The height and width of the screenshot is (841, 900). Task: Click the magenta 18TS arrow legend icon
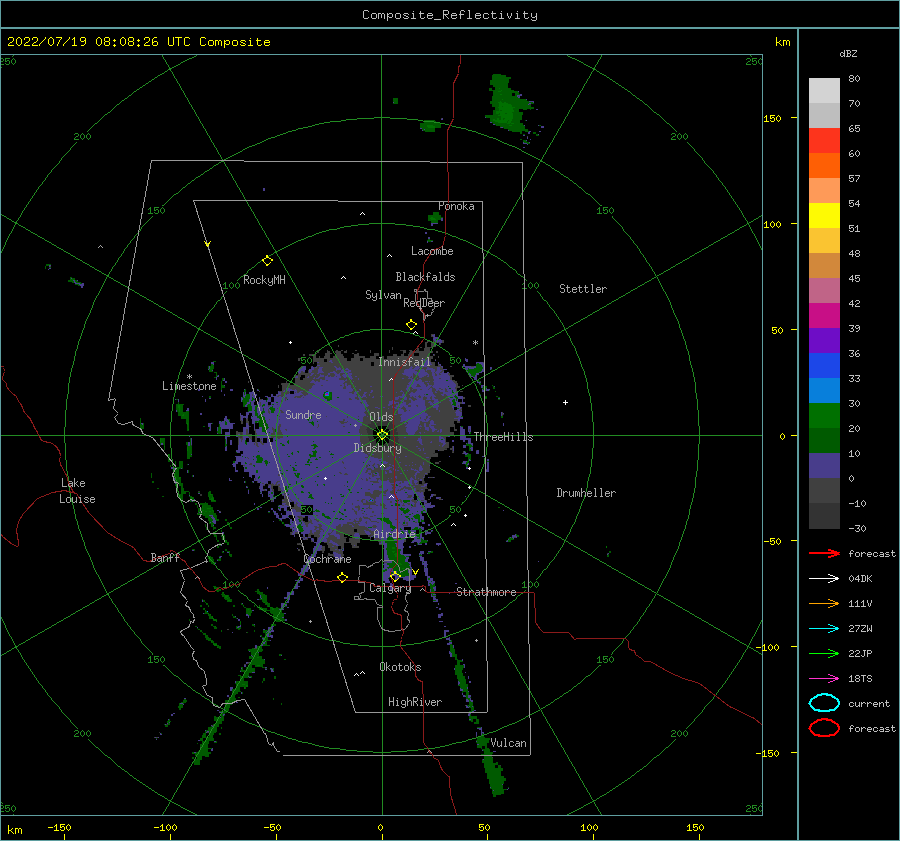[824, 679]
